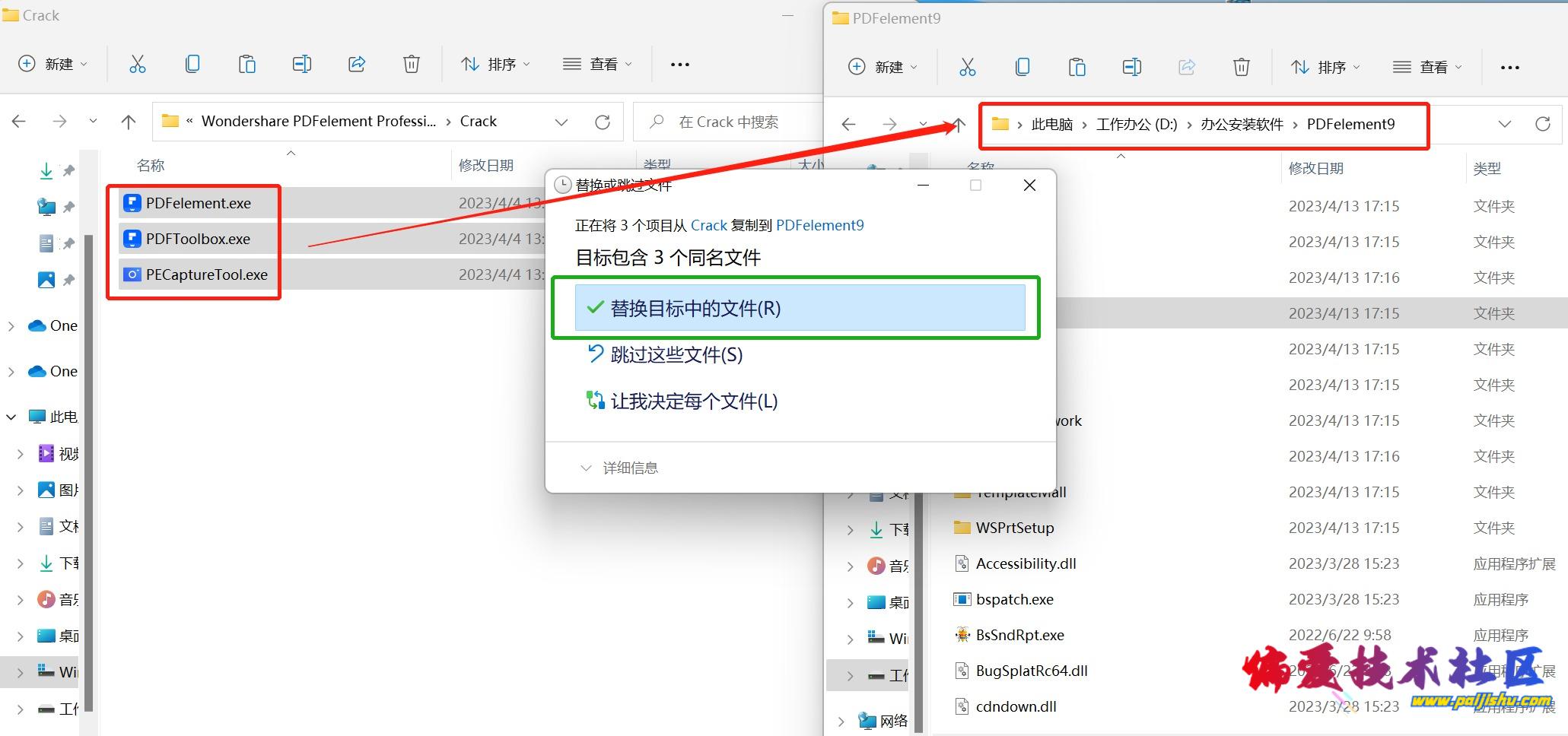Open recent locations chevron in Crack window
Image resolution: width=1568 pixels, height=736 pixels.
pyautogui.click(x=93, y=121)
